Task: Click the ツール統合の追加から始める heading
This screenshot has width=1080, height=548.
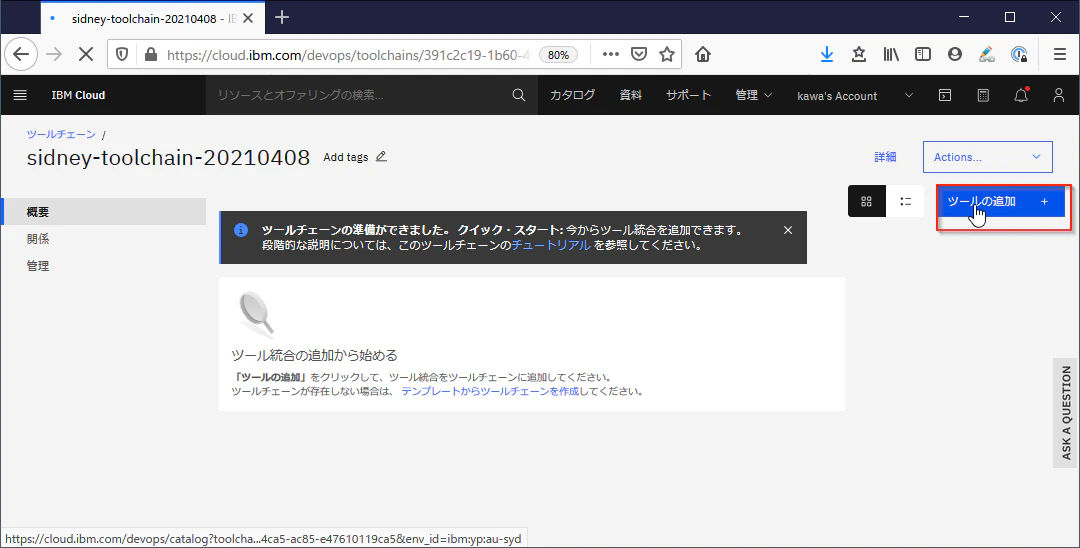Action: [315, 355]
